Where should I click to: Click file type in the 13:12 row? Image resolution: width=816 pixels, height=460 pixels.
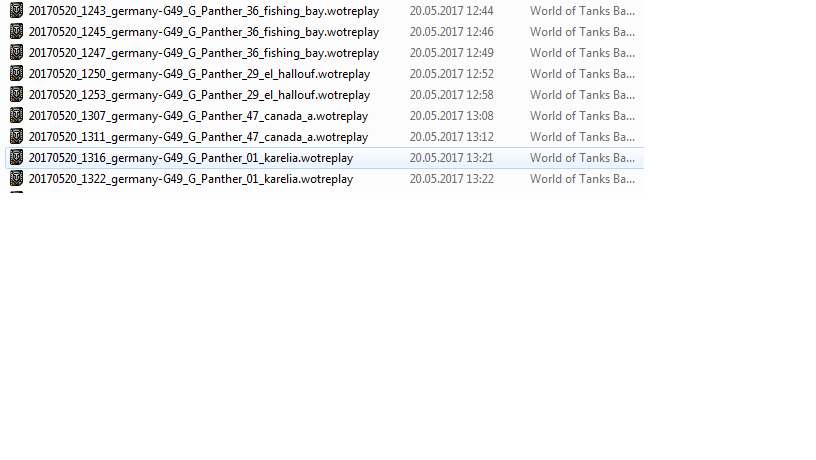[x=582, y=137]
